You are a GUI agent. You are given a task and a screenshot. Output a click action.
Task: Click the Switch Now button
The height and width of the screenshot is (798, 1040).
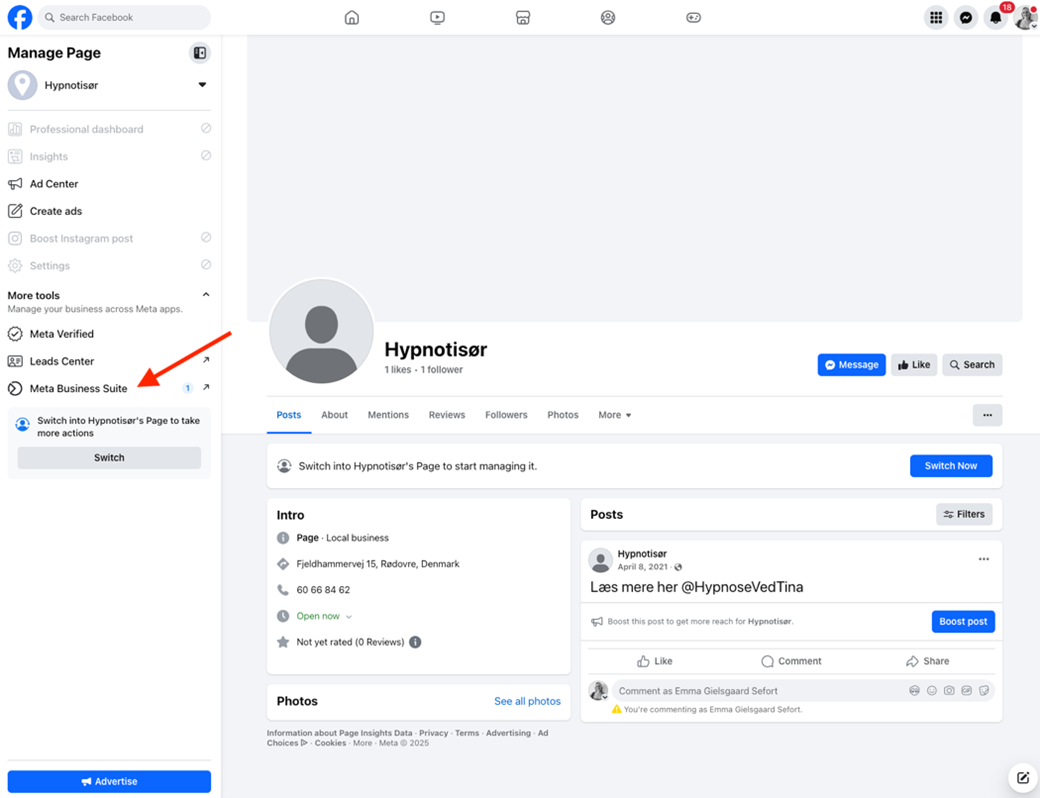pos(951,466)
